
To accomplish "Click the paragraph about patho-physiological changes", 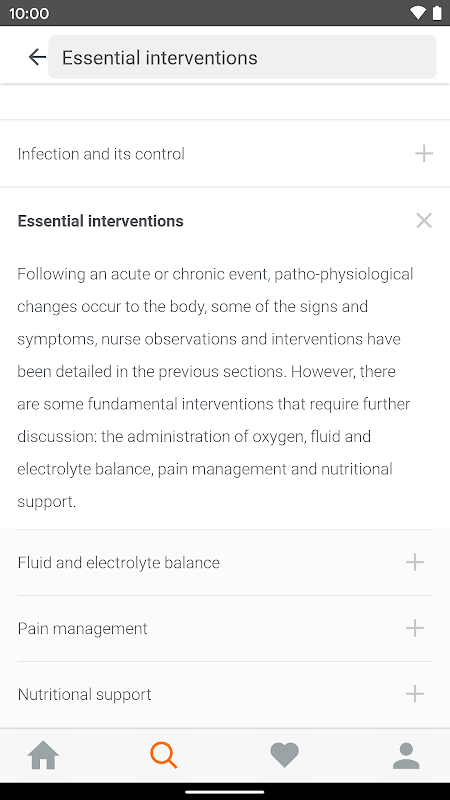I will [215, 388].
